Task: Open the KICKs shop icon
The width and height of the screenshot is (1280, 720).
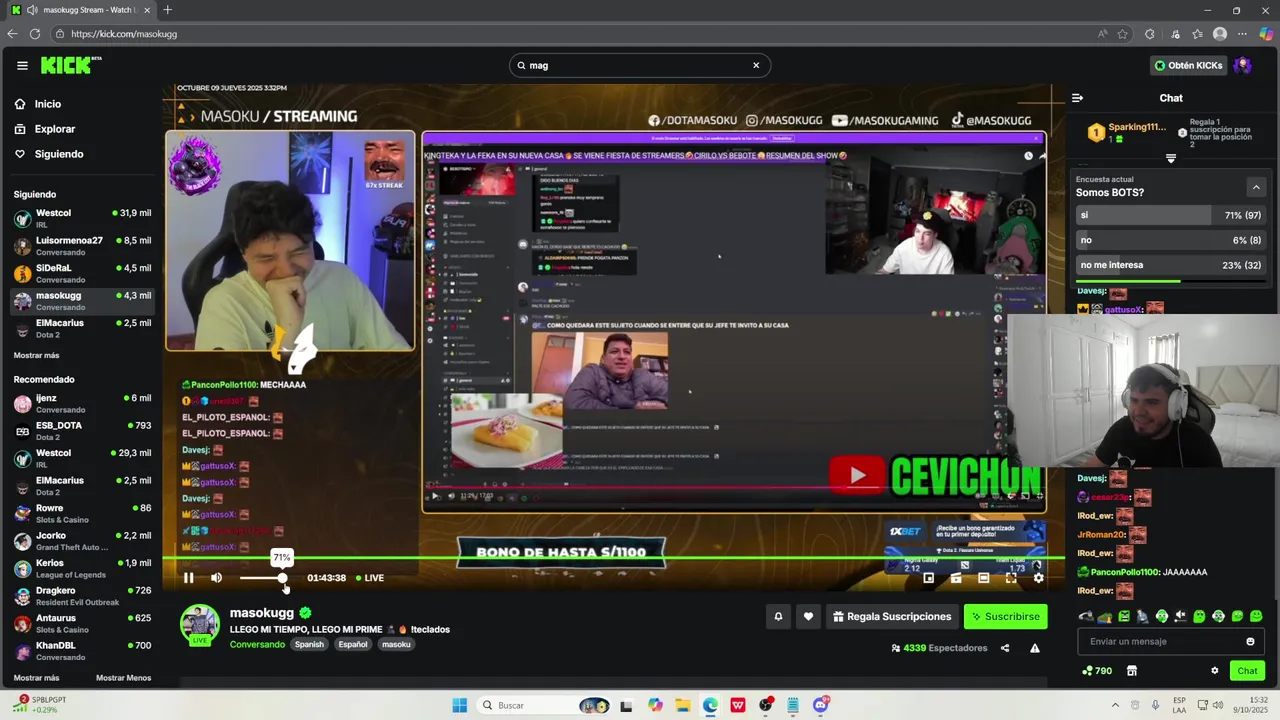Action: tap(1132, 671)
